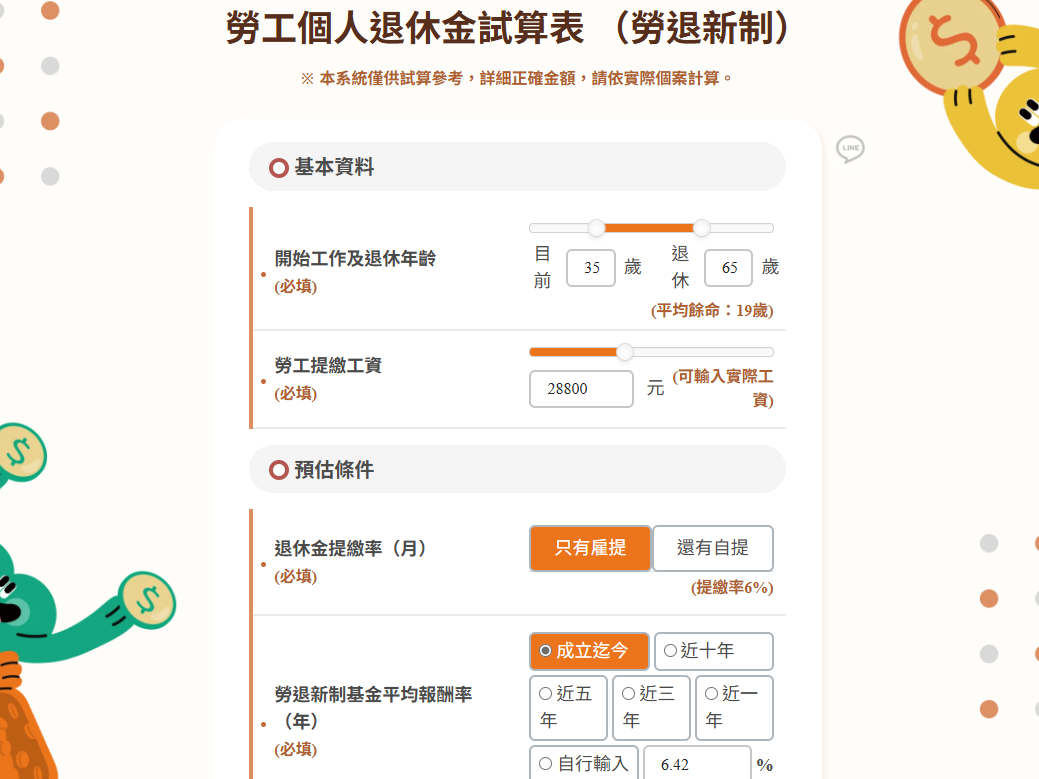Click the LINE share icon
1039x779 pixels.
tap(850, 149)
